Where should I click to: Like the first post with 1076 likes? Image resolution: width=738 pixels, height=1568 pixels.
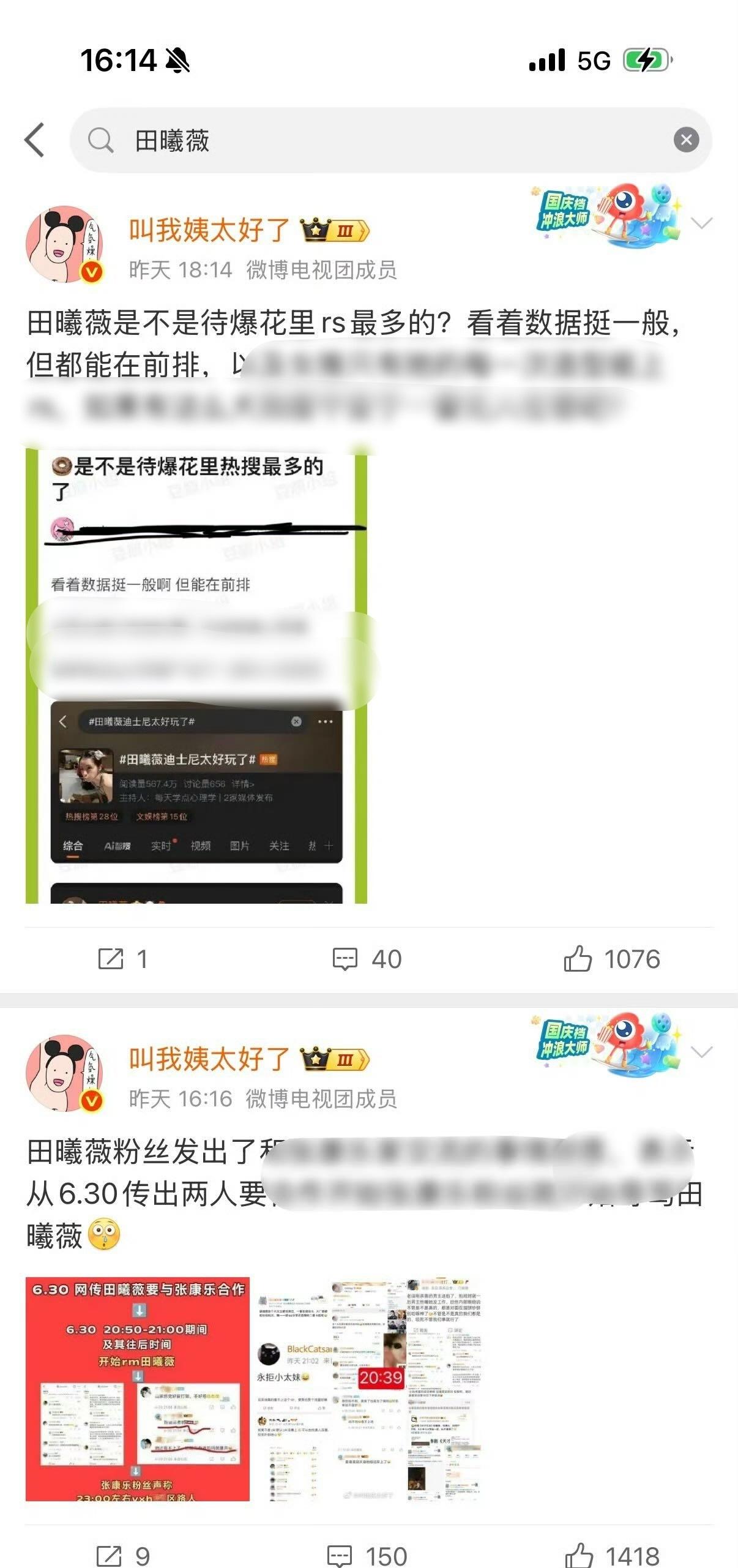[611, 959]
